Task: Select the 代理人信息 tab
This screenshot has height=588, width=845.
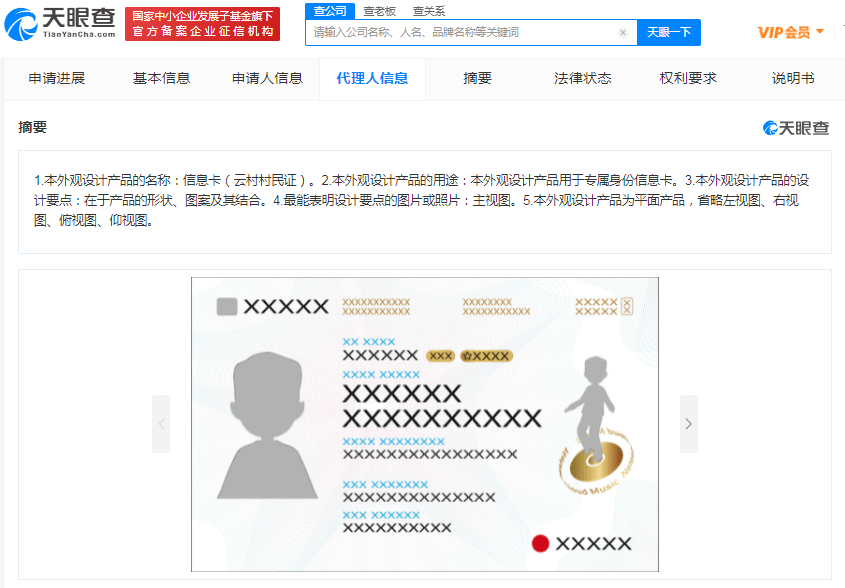Action: click(x=373, y=77)
